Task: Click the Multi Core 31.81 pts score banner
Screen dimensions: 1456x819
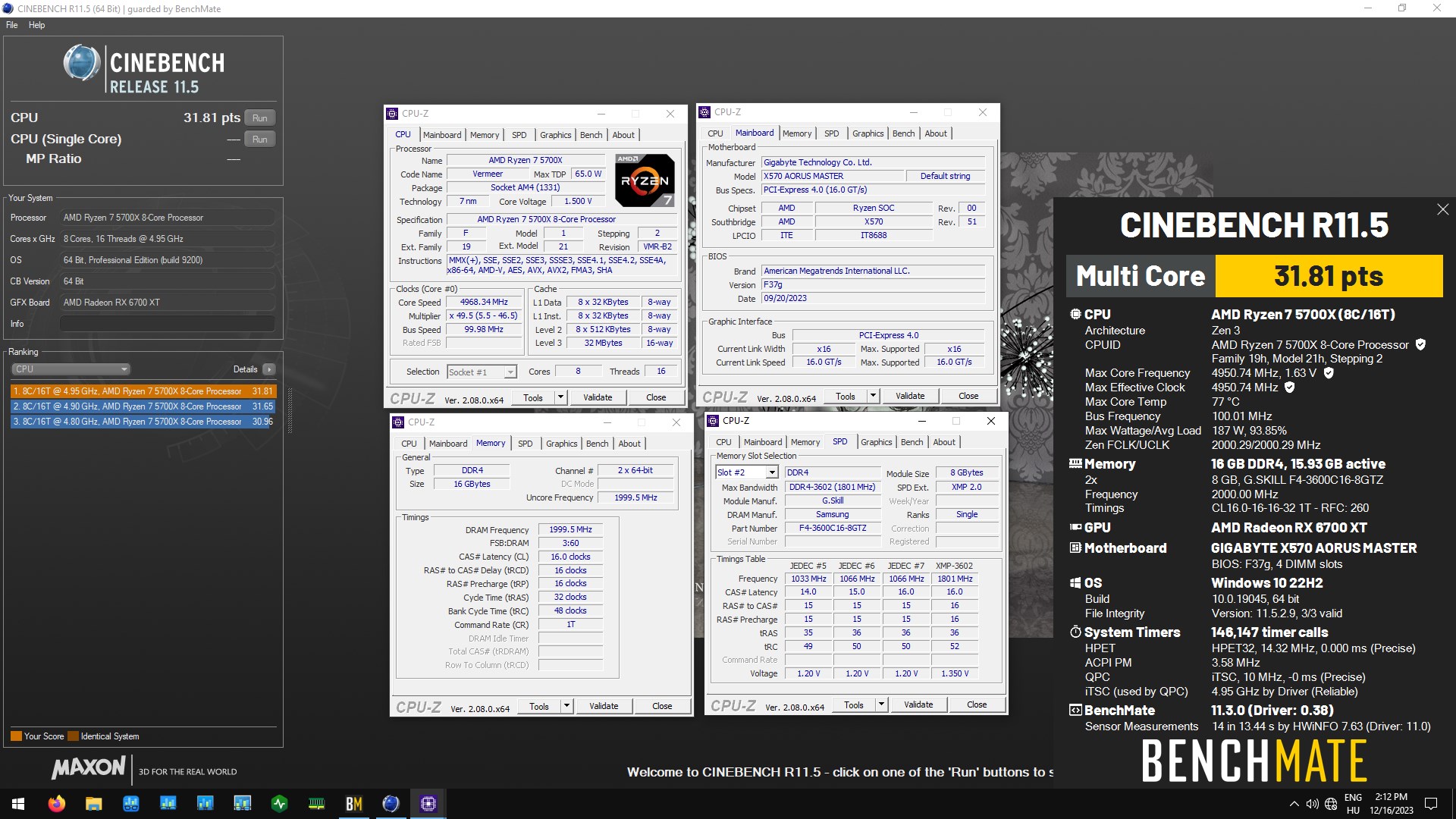Action: tap(1254, 276)
